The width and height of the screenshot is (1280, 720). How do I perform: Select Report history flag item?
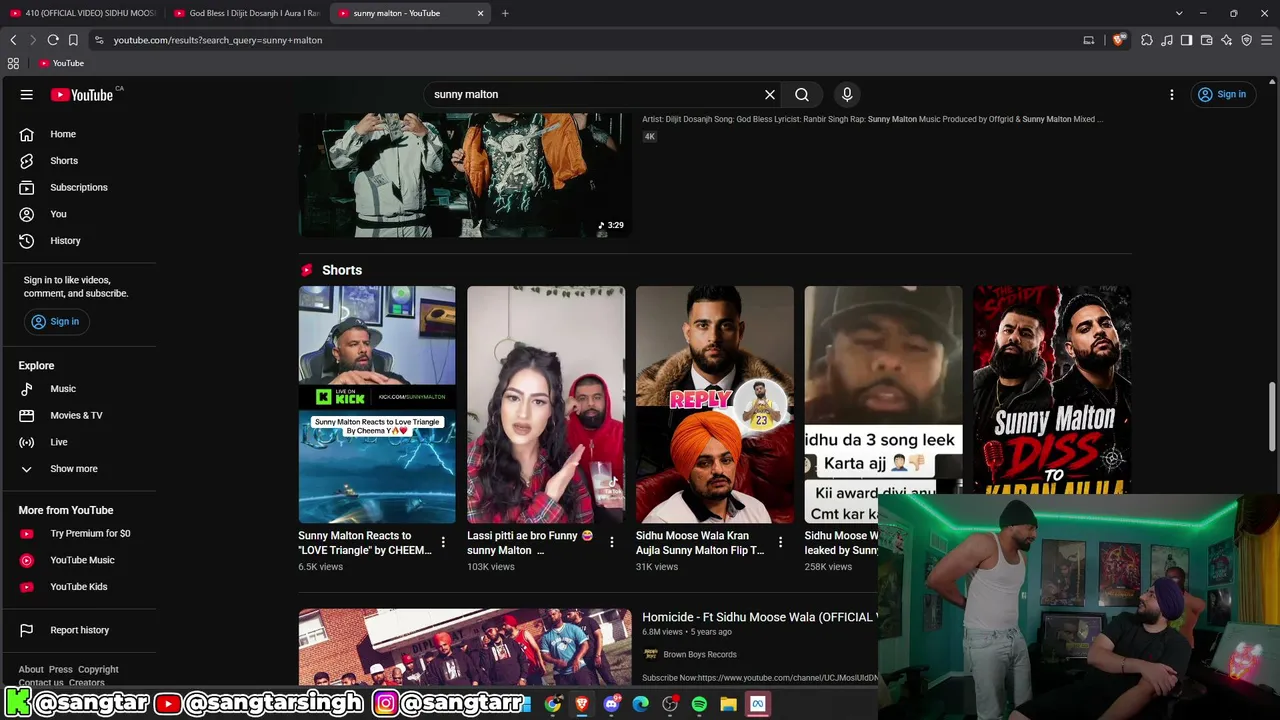pos(78,630)
